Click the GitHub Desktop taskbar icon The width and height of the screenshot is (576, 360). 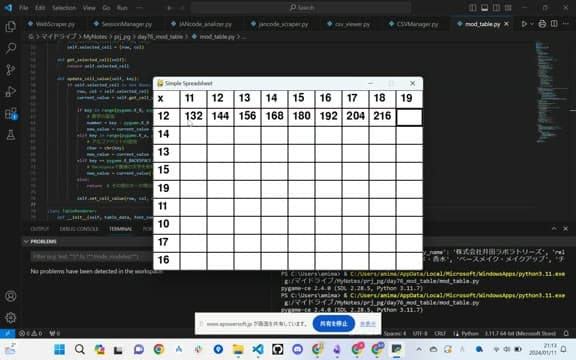coord(278,349)
